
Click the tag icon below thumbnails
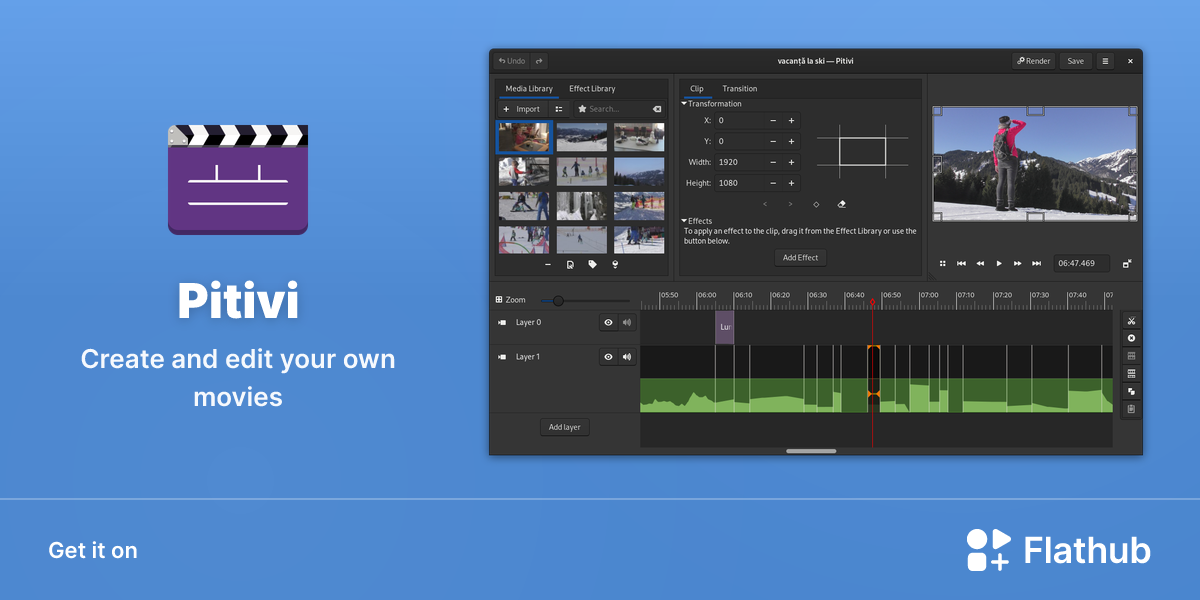click(593, 265)
